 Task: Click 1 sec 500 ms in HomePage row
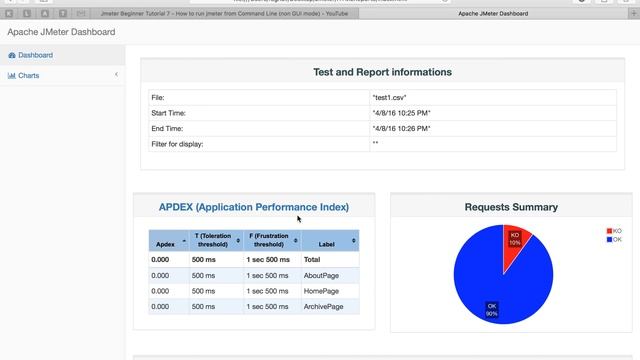pyautogui.click(x=267, y=291)
